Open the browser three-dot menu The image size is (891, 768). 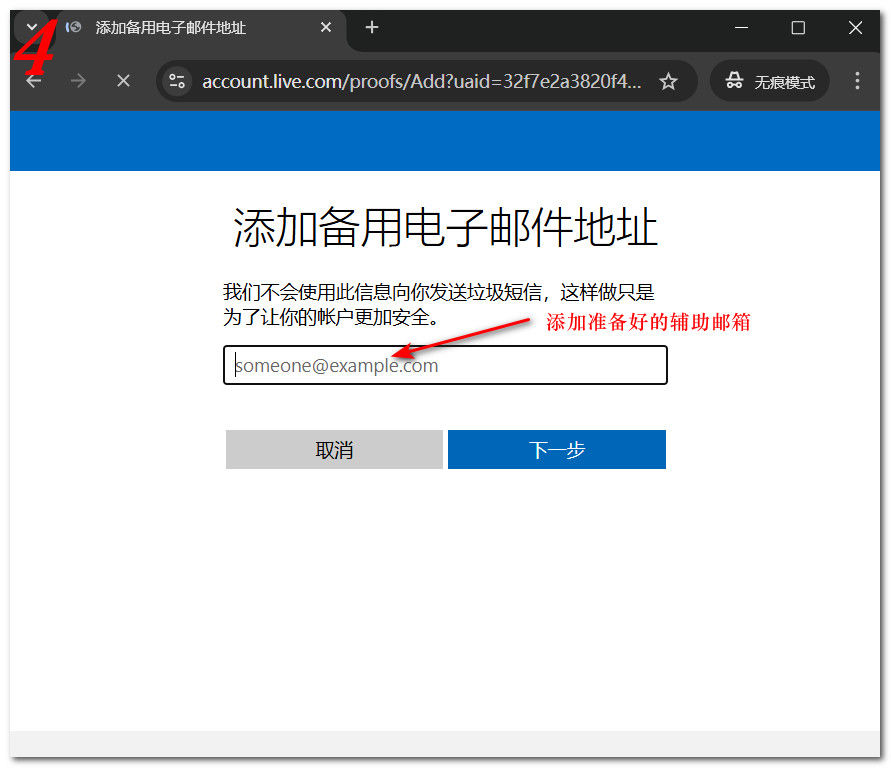[857, 81]
